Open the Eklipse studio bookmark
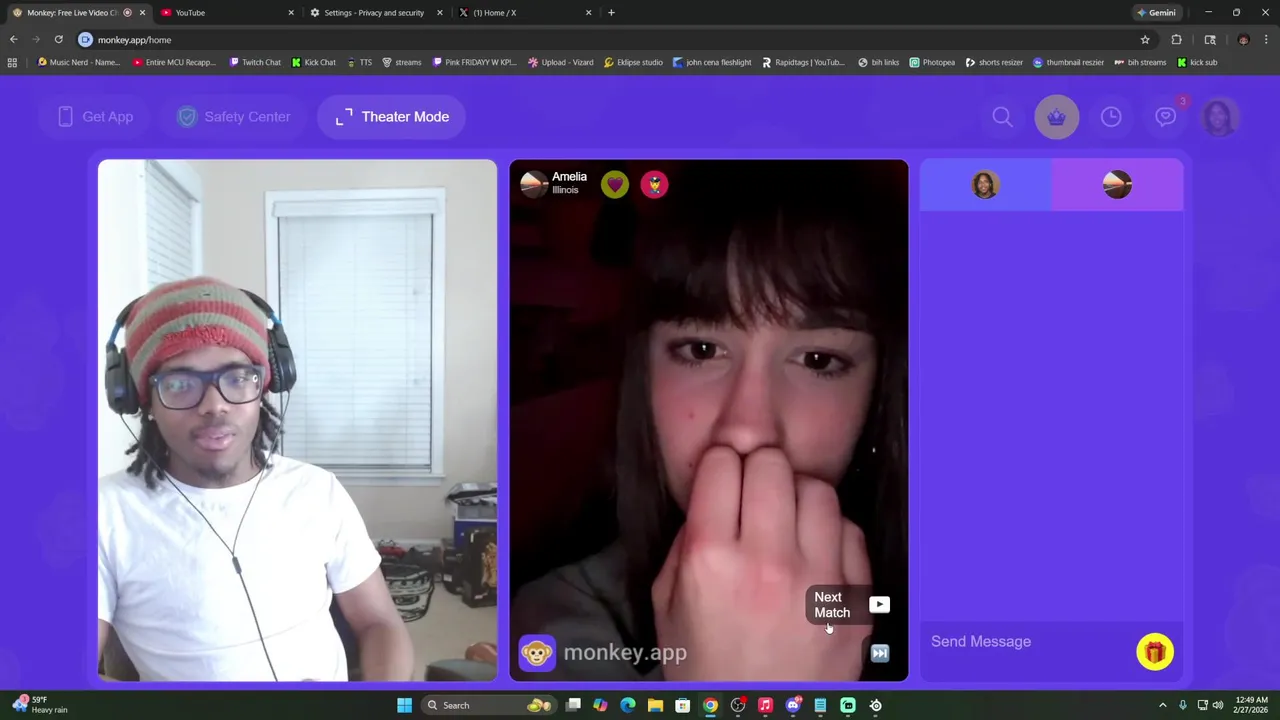The width and height of the screenshot is (1280, 720). [x=633, y=62]
